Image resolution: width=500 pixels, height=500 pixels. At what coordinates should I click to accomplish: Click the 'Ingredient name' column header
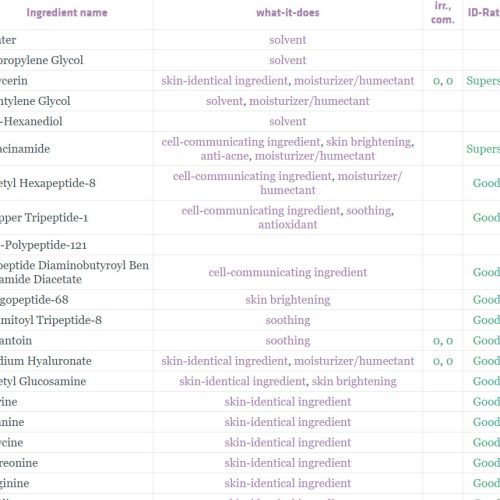[x=67, y=13]
